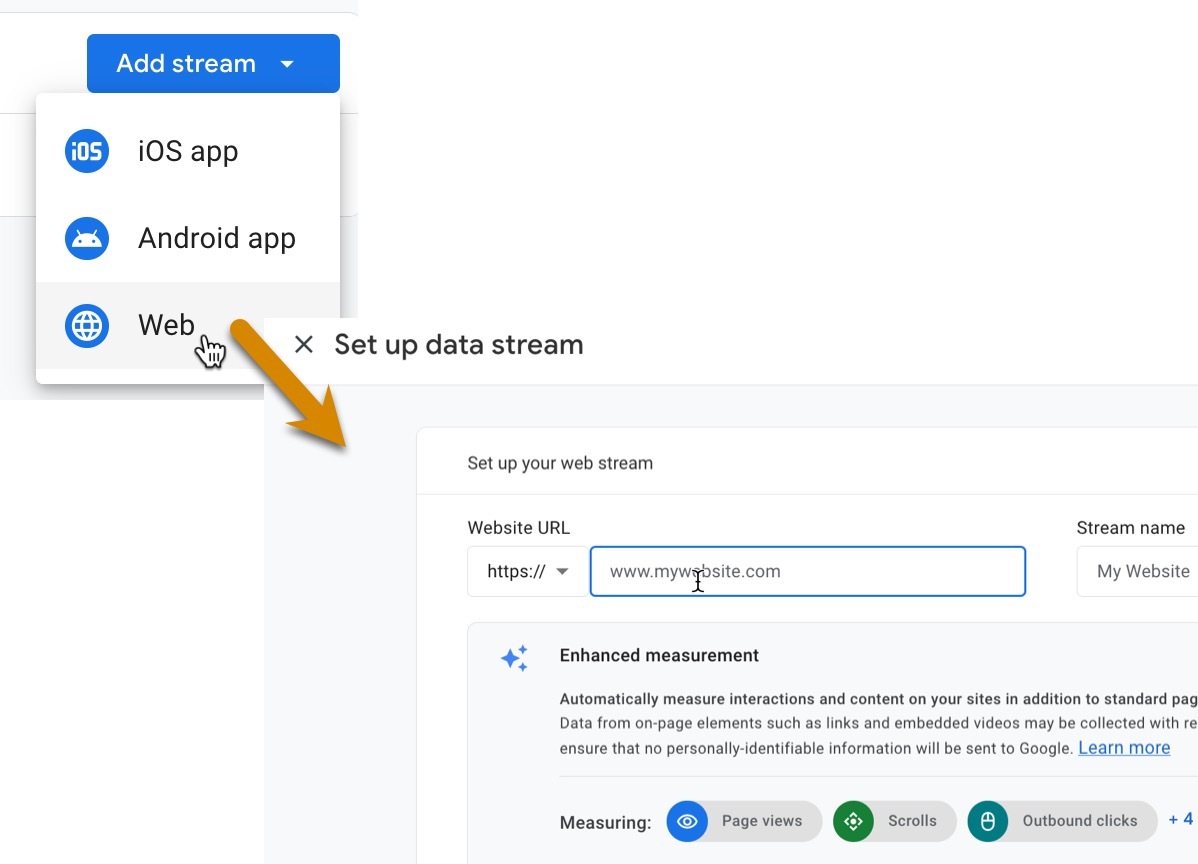
Task: Click the Android robot icon
Action: (86, 238)
